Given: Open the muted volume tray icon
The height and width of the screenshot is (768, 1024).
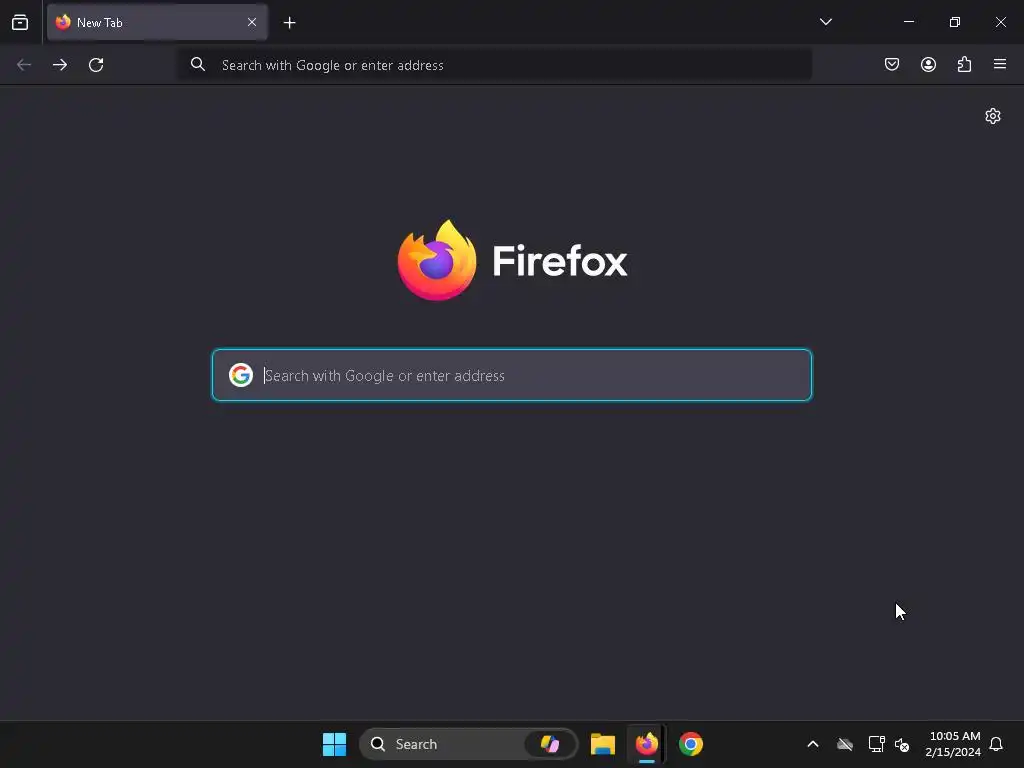Looking at the screenshot, I should (x=902, y=744).
